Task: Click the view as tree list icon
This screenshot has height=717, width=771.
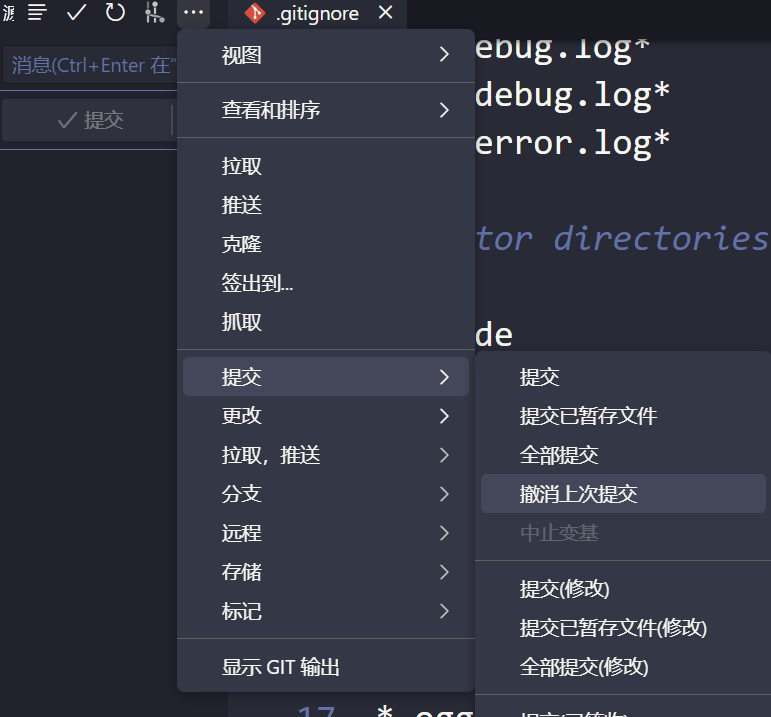Action: pos(37,12)
